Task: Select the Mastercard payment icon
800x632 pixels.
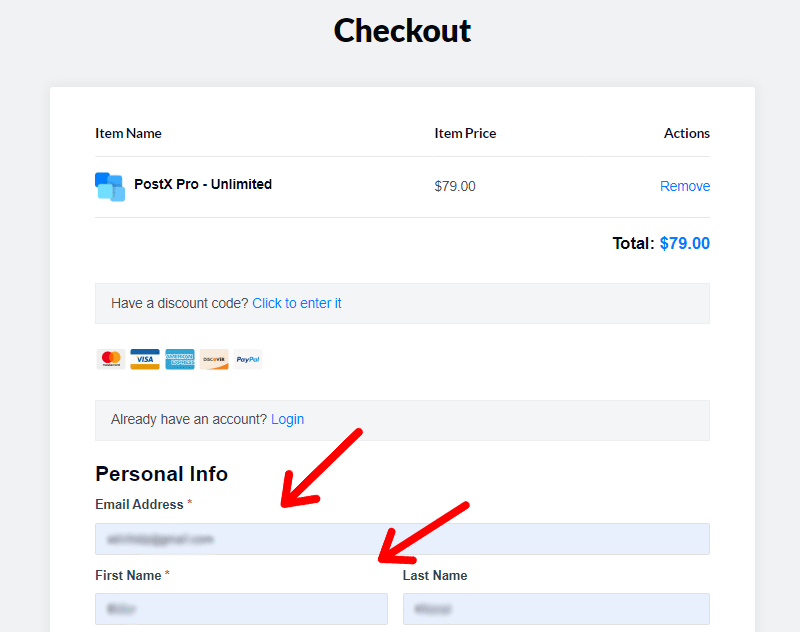Action: pos(110,359)
